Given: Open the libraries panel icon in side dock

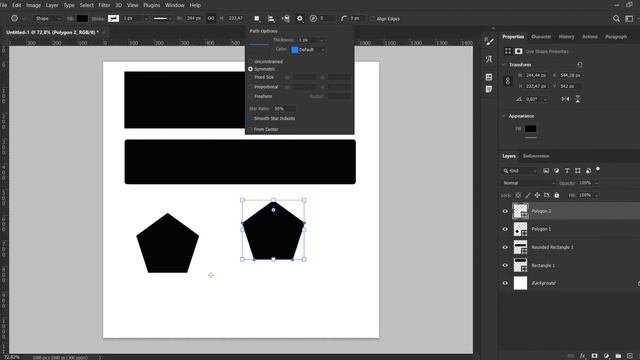Looking at the screenshot, I should (x=489, y=77).
